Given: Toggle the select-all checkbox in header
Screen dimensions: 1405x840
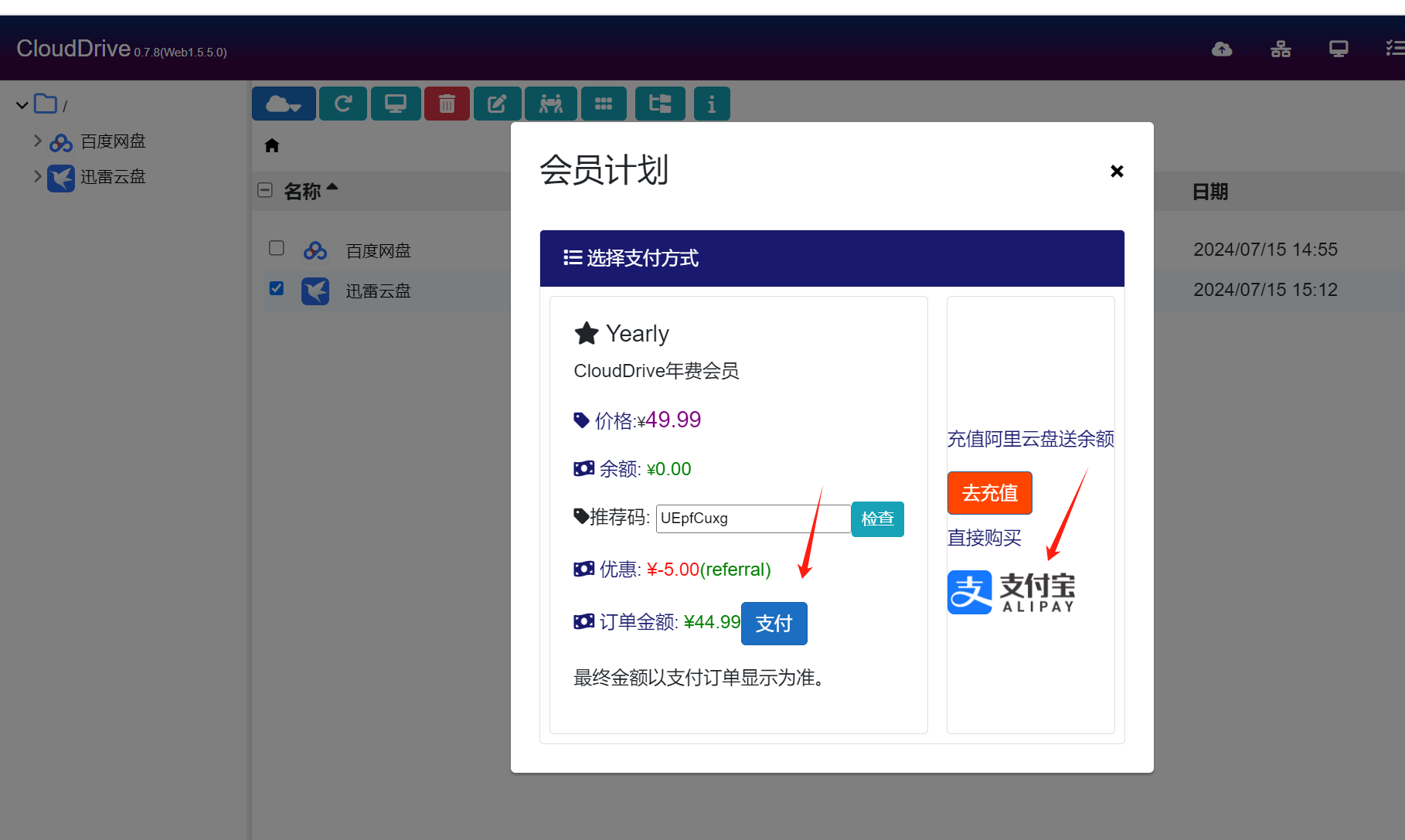Looking at the screenshot, I should pyautogui.click(x=265, y=190).
